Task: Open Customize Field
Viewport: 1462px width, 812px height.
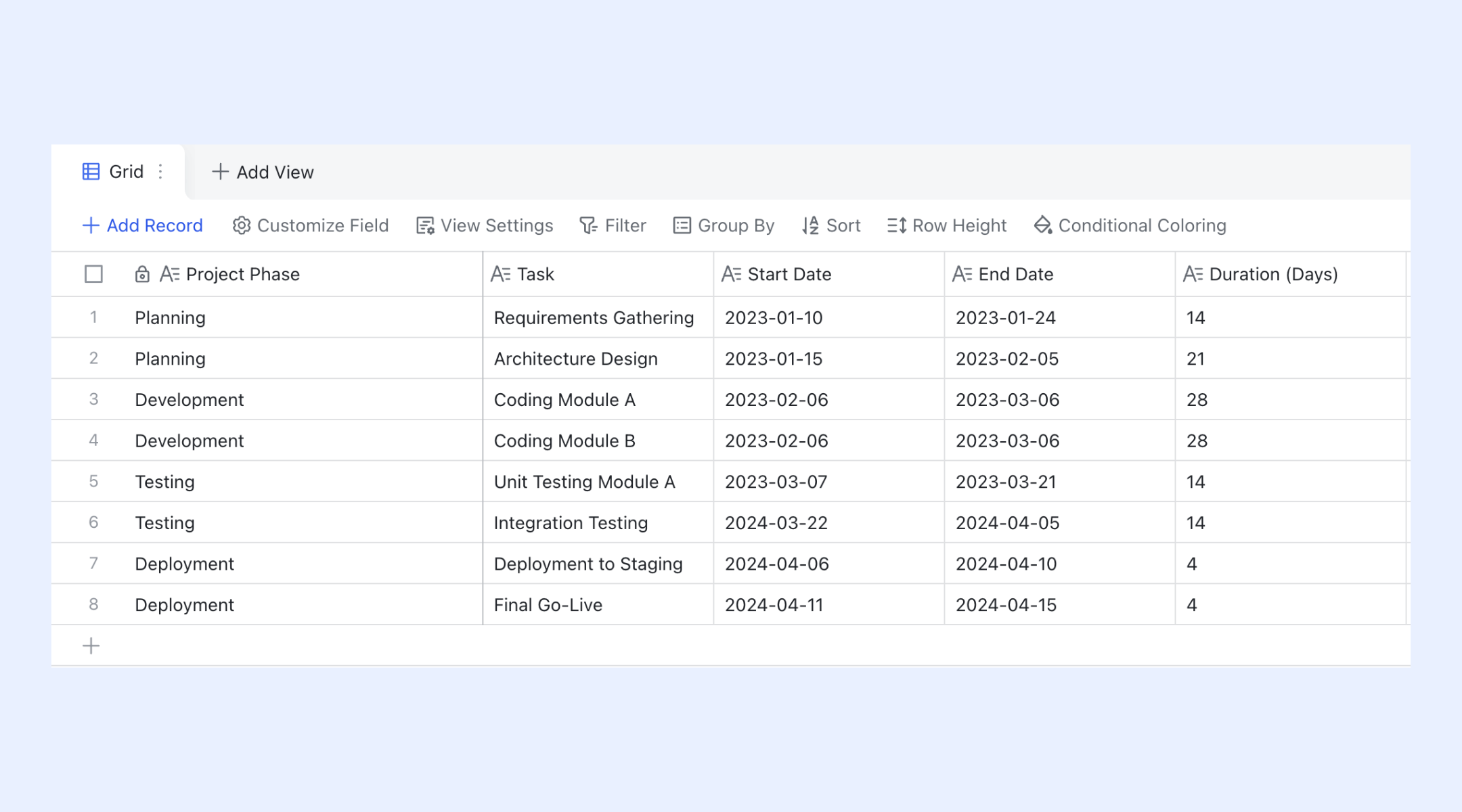Action: (311, 225)
